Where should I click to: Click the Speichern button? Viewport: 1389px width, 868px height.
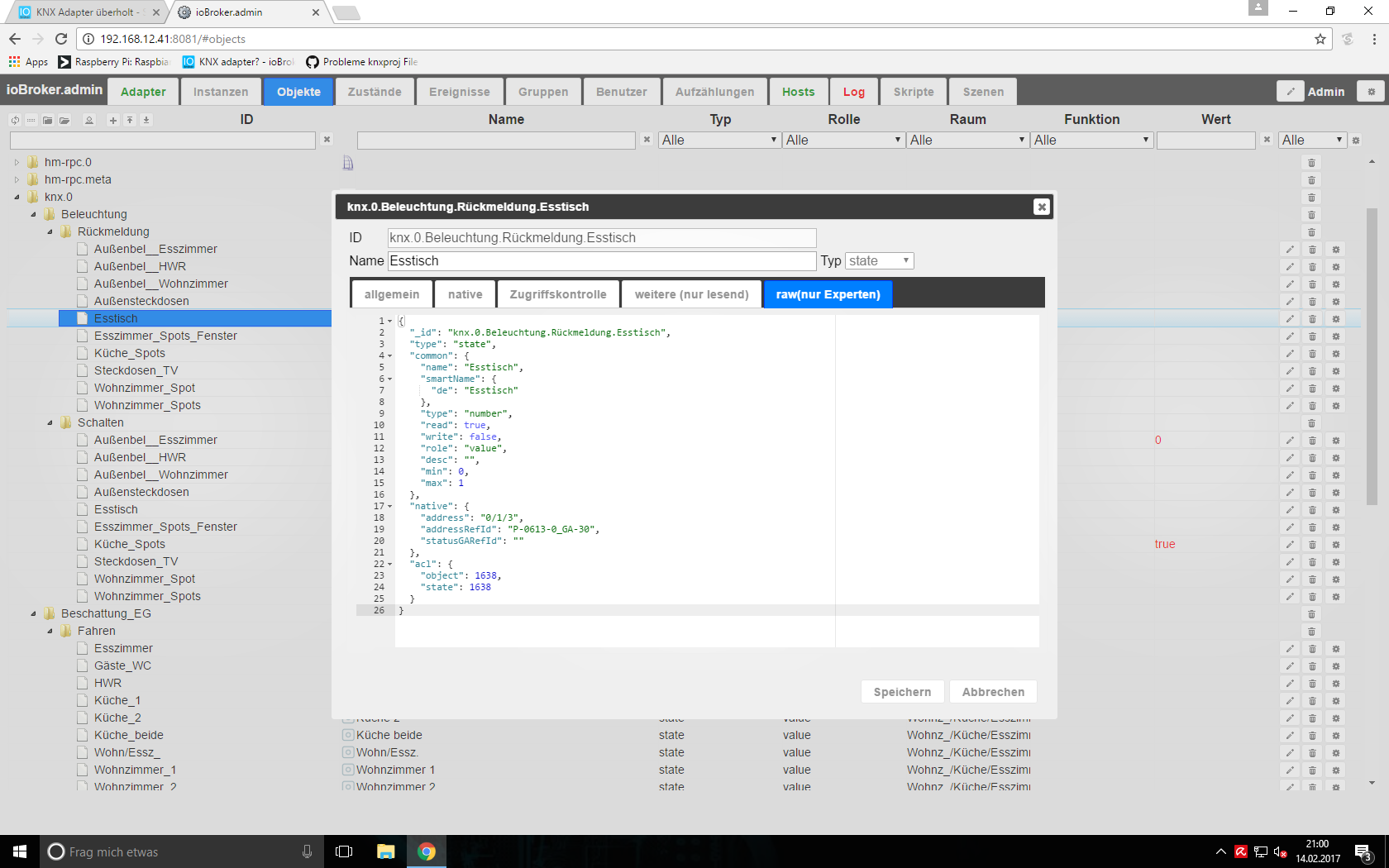(x=902, y=692)
